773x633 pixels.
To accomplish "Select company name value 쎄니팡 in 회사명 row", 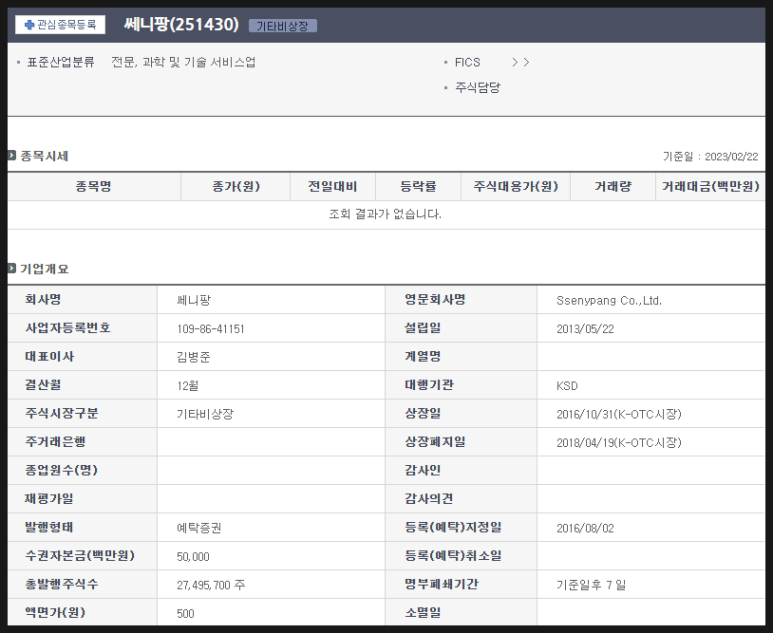I will click(x=194, y=300).
